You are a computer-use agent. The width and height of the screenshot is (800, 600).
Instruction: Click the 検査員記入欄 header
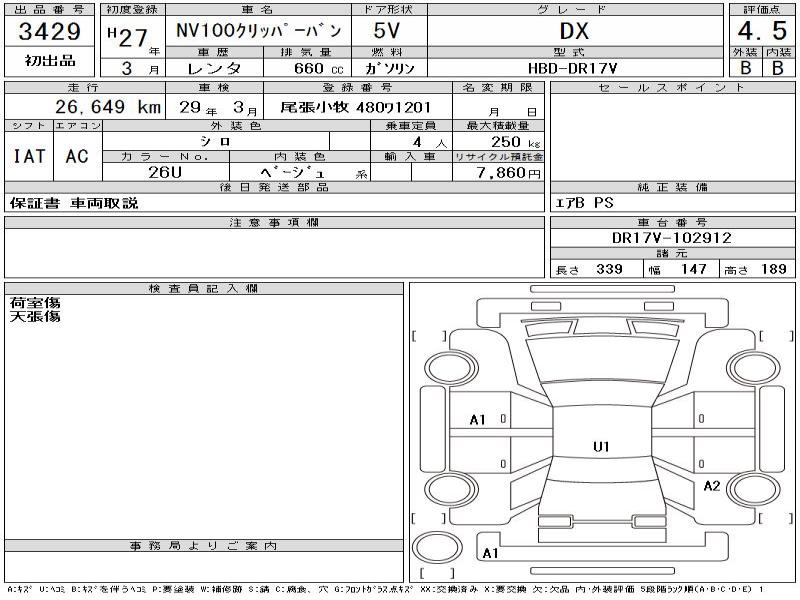pos(204,288)
